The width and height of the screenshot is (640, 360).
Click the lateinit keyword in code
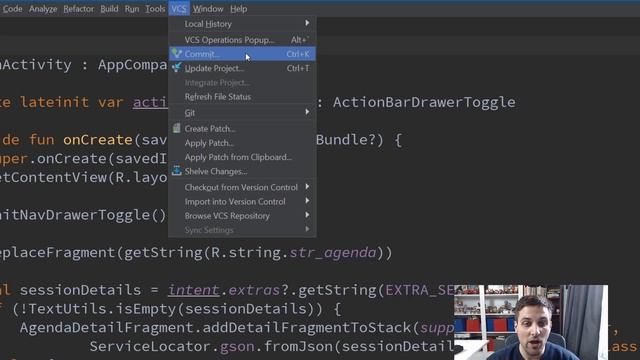pos(54,102)
